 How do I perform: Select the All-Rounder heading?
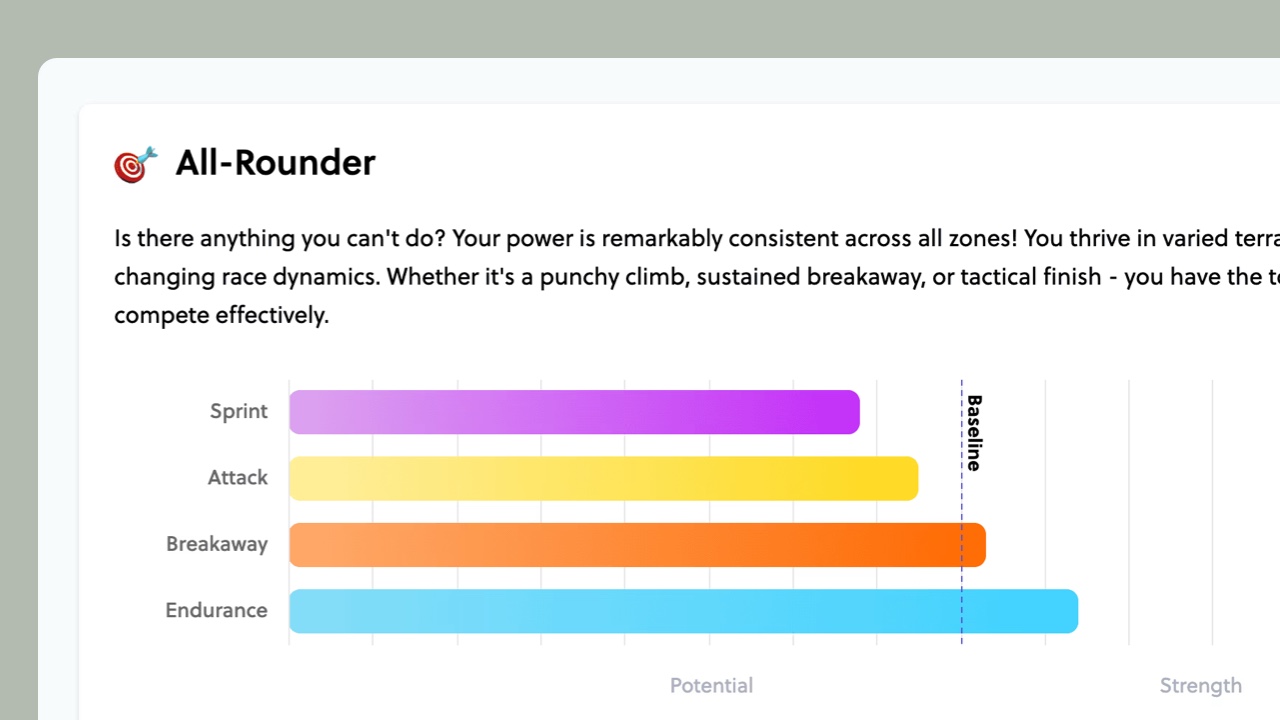click(275, 163)
